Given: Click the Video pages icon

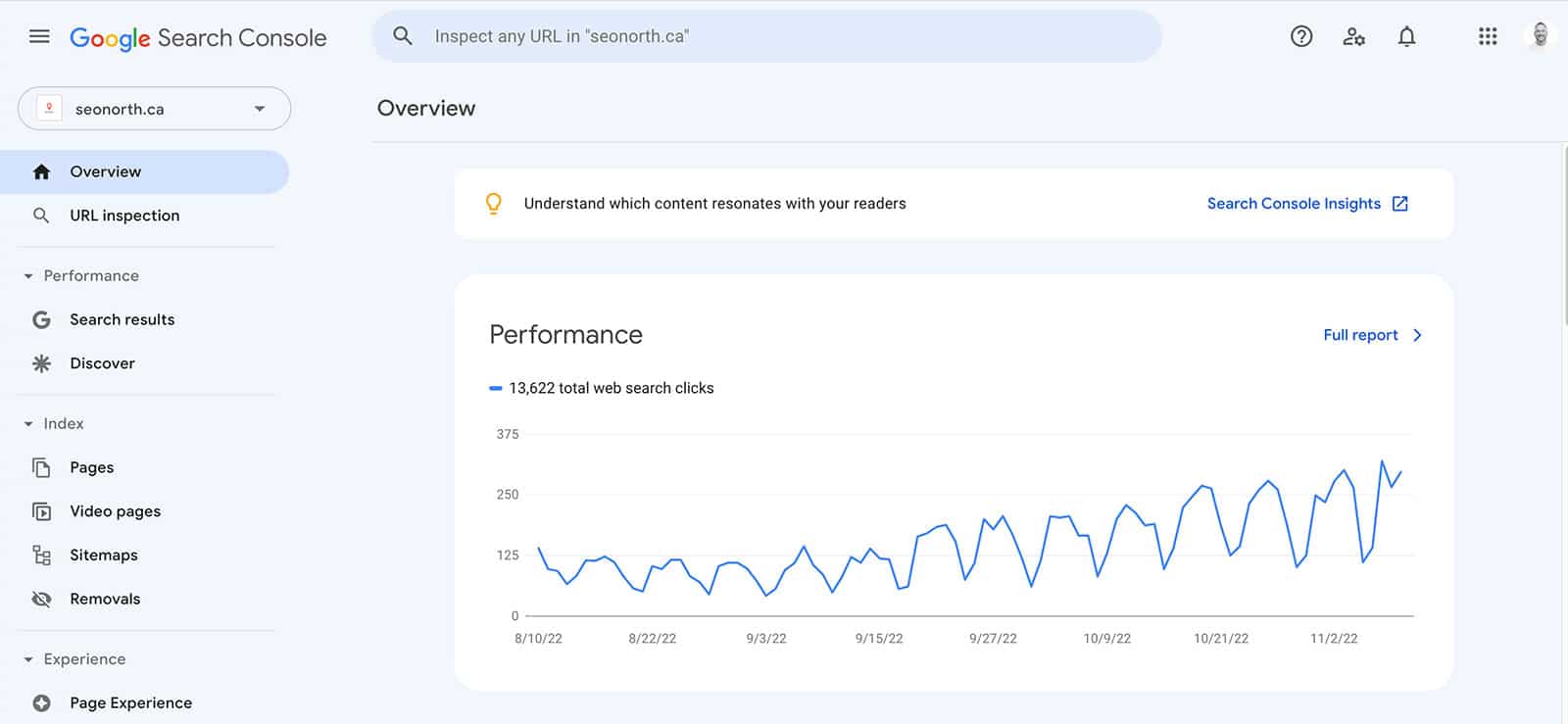Looking at the screenshot, I should (x=41, y=511).
